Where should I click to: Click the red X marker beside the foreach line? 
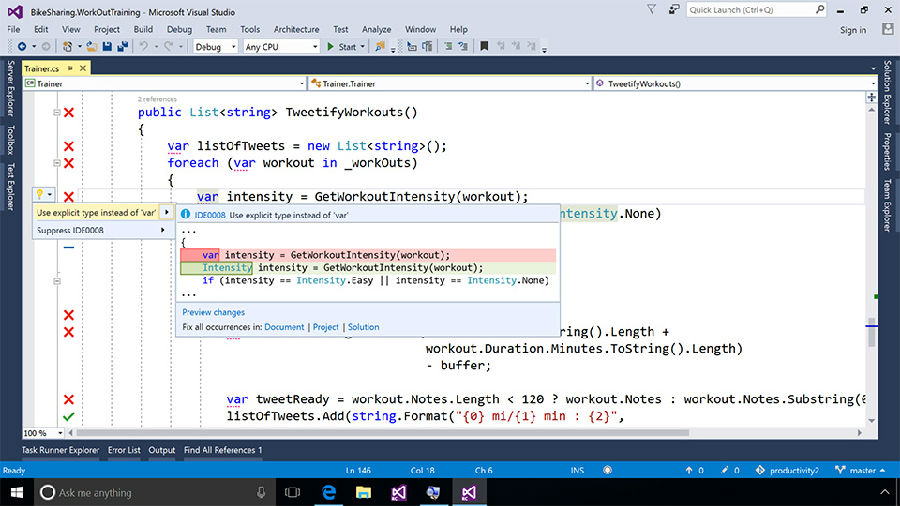pyautogui.click(x=69, y=163)
